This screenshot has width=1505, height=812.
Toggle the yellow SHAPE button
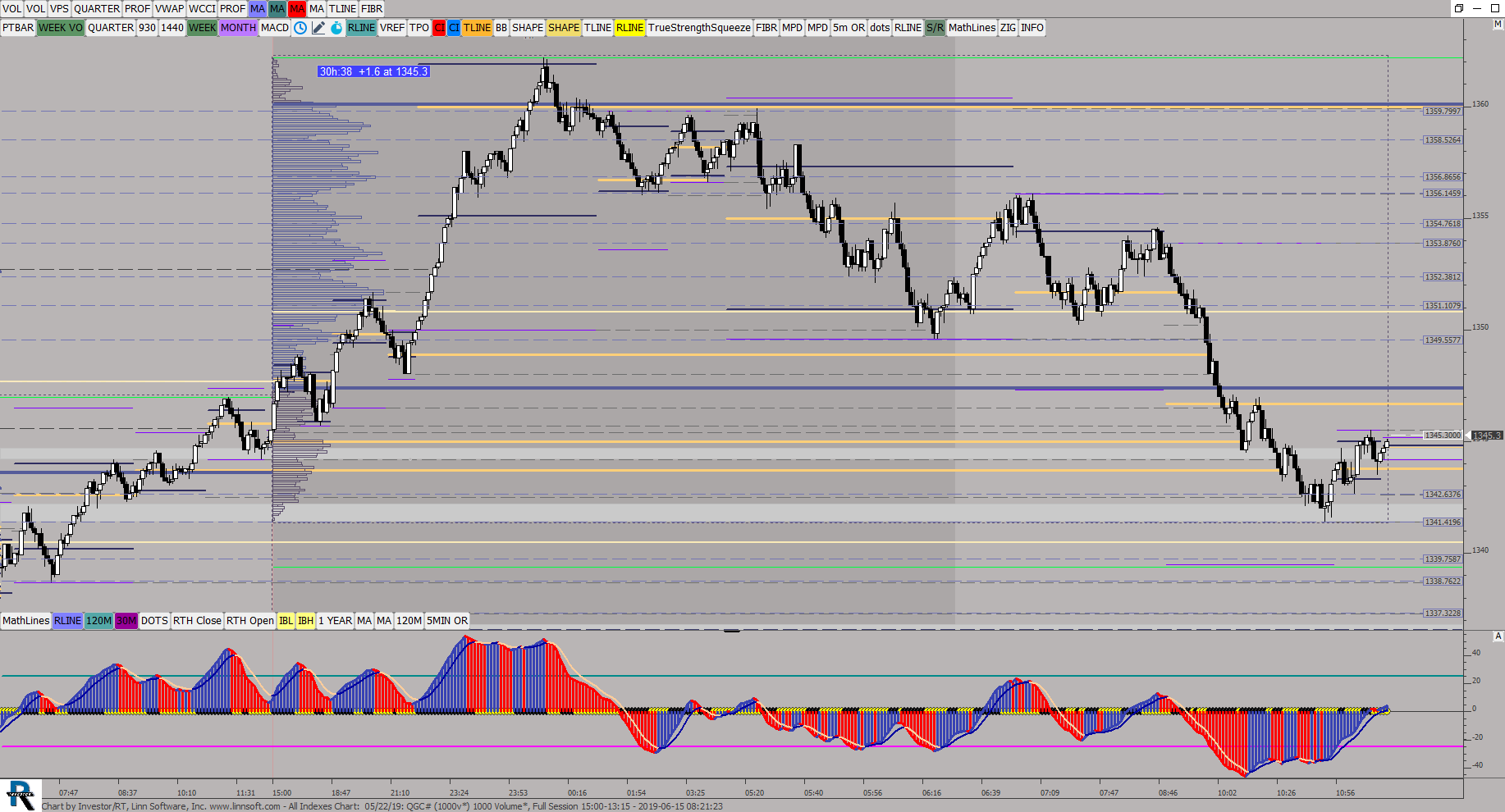[564, 28]
